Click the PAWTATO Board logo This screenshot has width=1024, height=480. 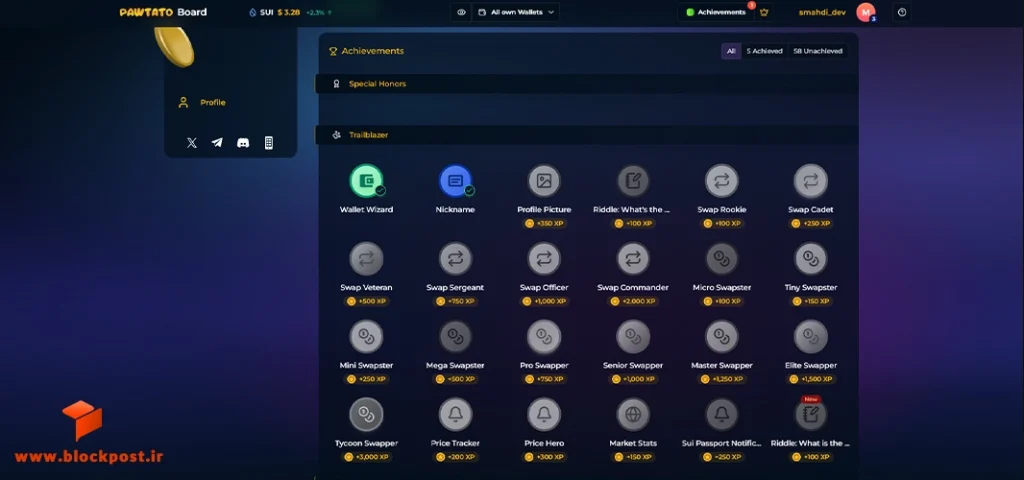(163, 12)
